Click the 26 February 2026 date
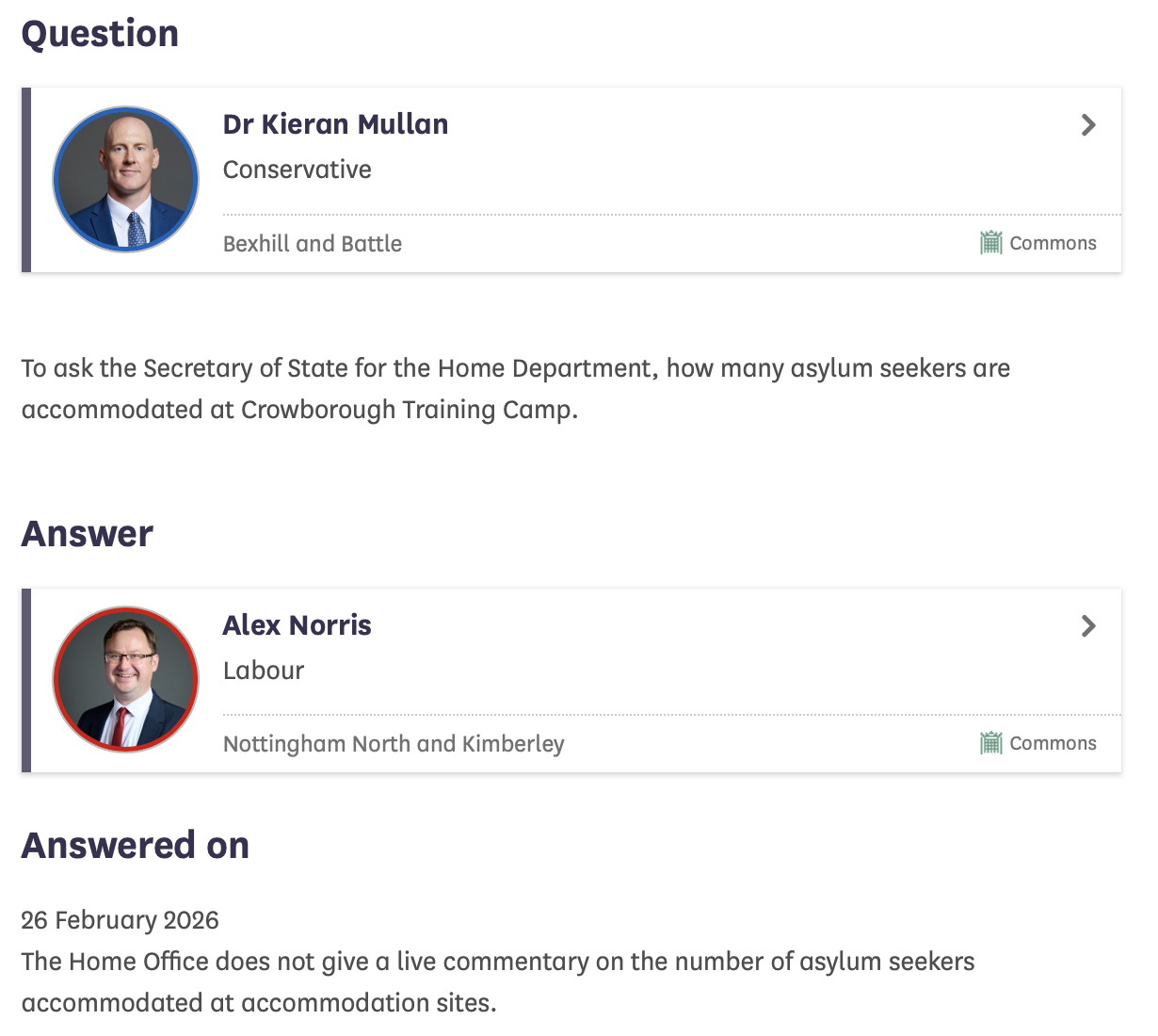This screenshot has width=1158, height=1036. [x=120, y=920]
